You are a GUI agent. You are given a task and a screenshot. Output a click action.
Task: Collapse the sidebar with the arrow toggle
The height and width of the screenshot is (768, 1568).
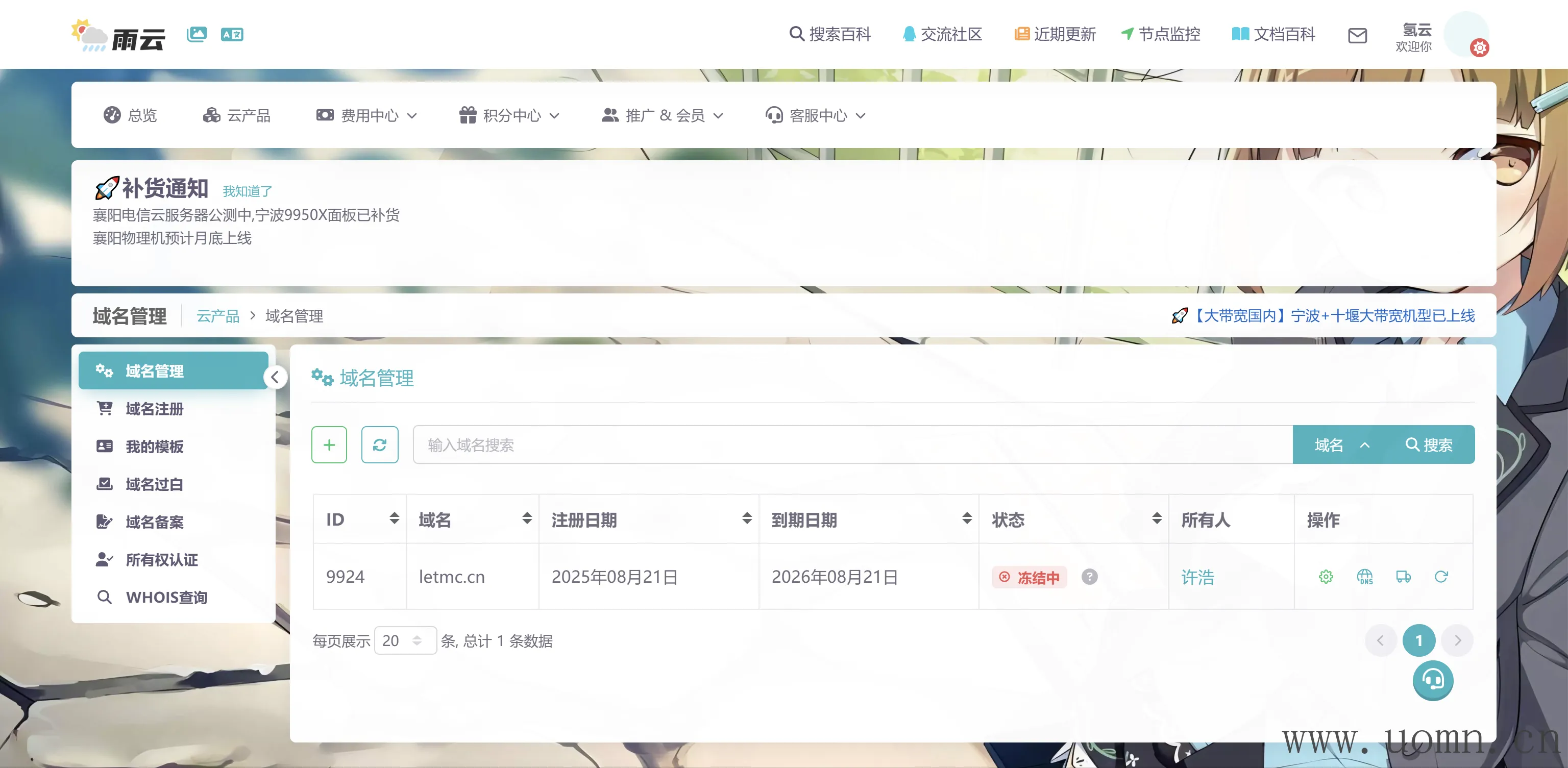click(275, 377)
